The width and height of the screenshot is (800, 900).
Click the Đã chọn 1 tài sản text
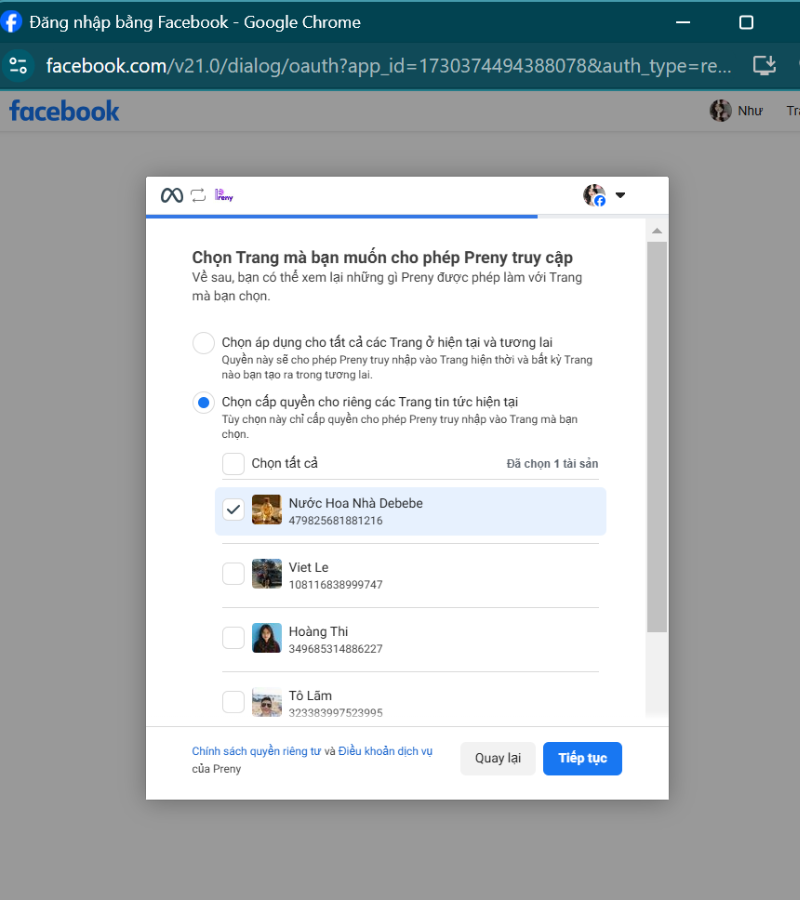pos(552,464)
